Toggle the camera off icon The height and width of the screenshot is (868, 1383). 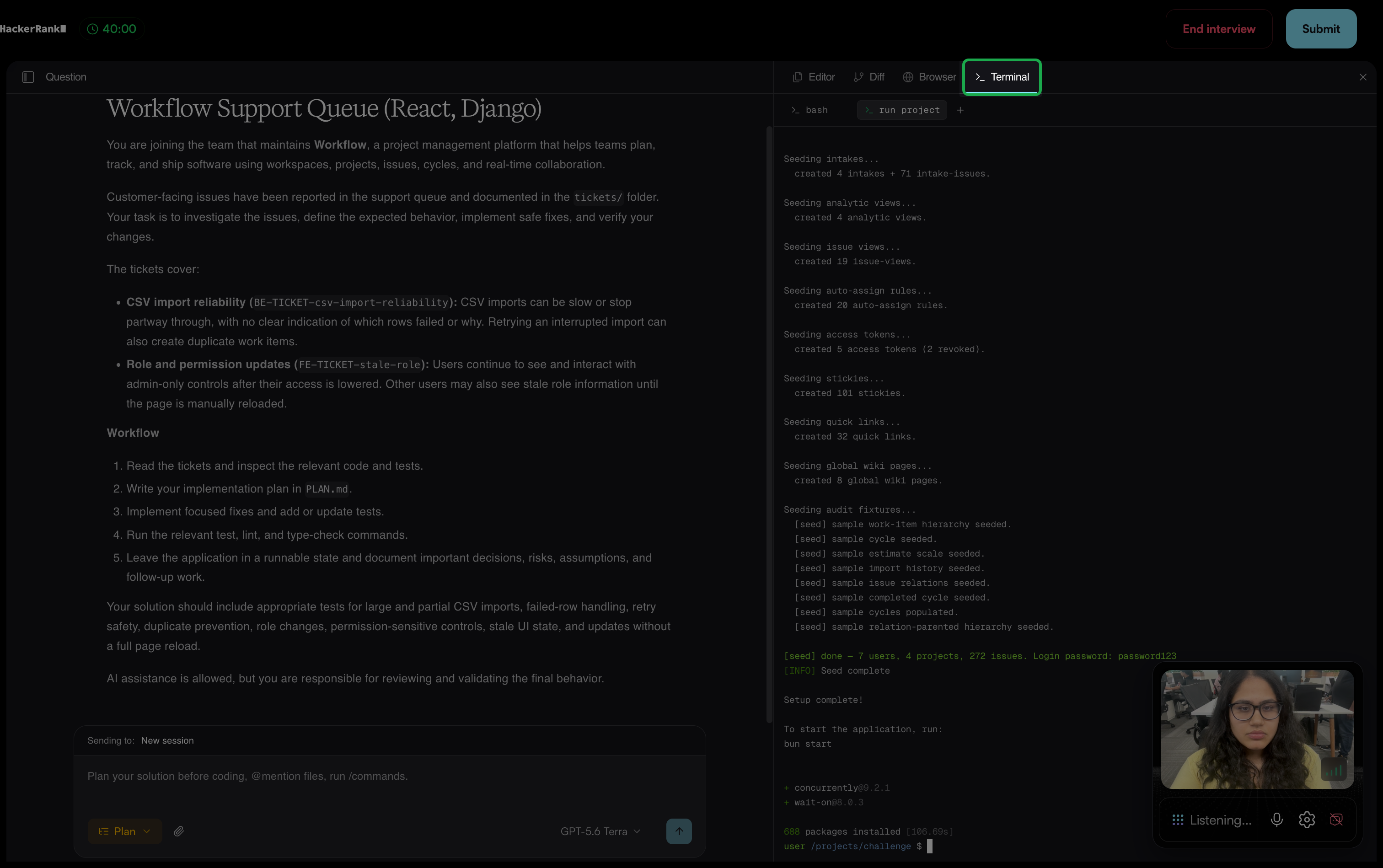coord(1336,820)
